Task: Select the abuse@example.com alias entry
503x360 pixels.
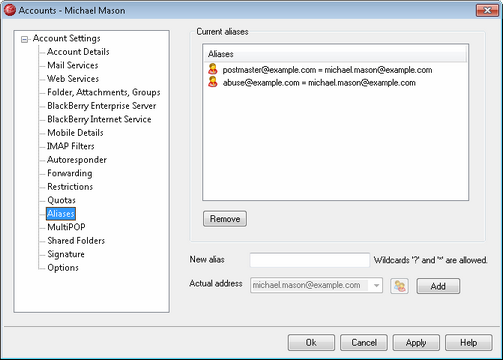Action: pyautogui.click(x=319, y=82)
